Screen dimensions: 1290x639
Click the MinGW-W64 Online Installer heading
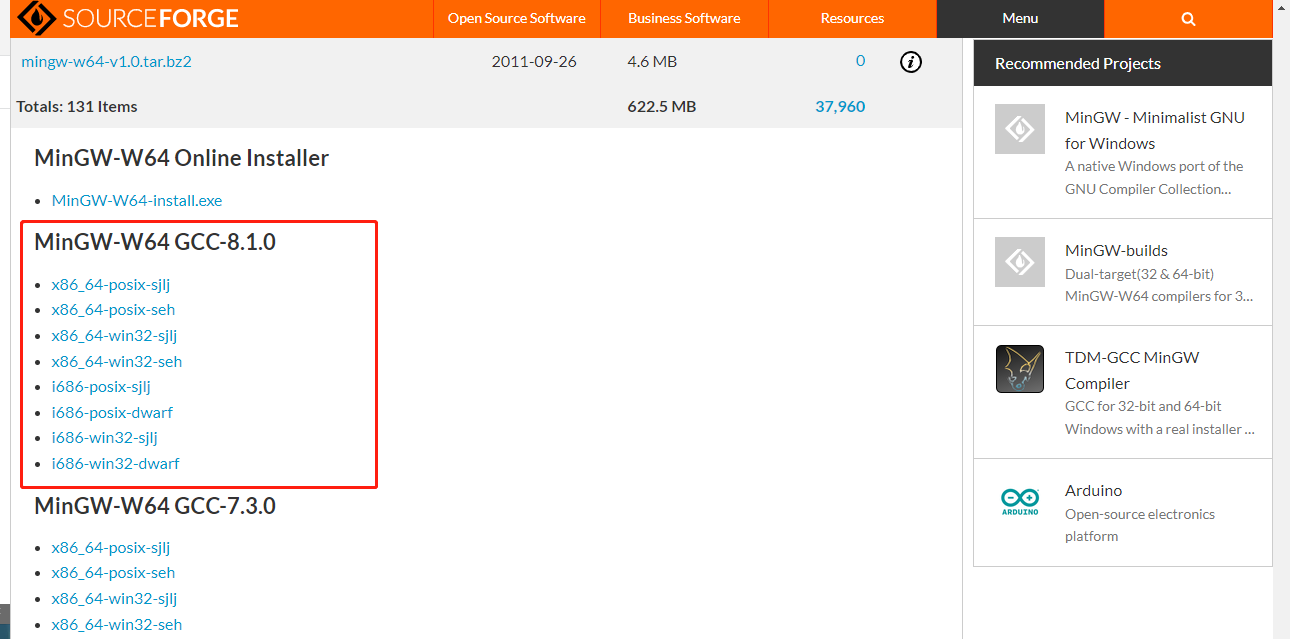tap(181, 158)
